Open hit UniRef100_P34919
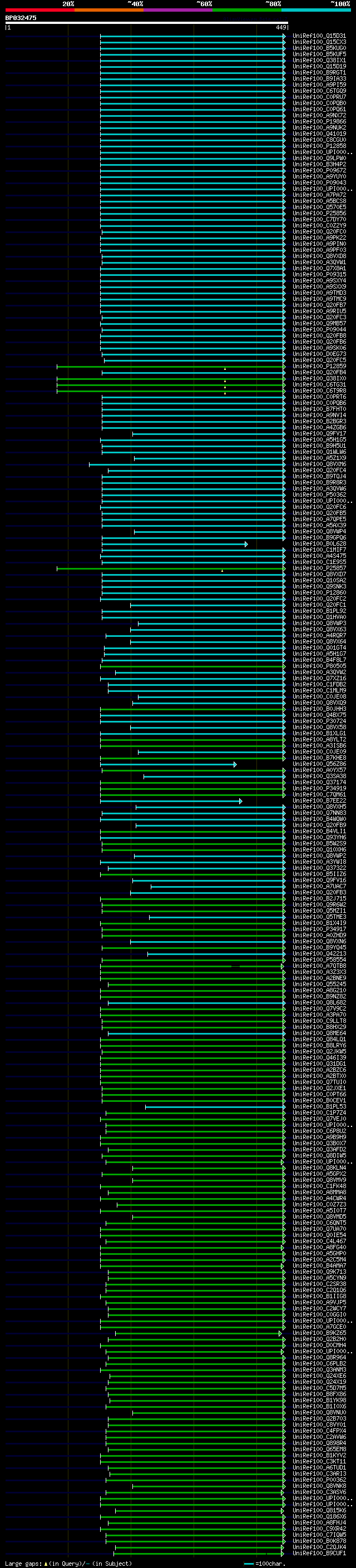The image size is (356, 1568). [319, 789]
